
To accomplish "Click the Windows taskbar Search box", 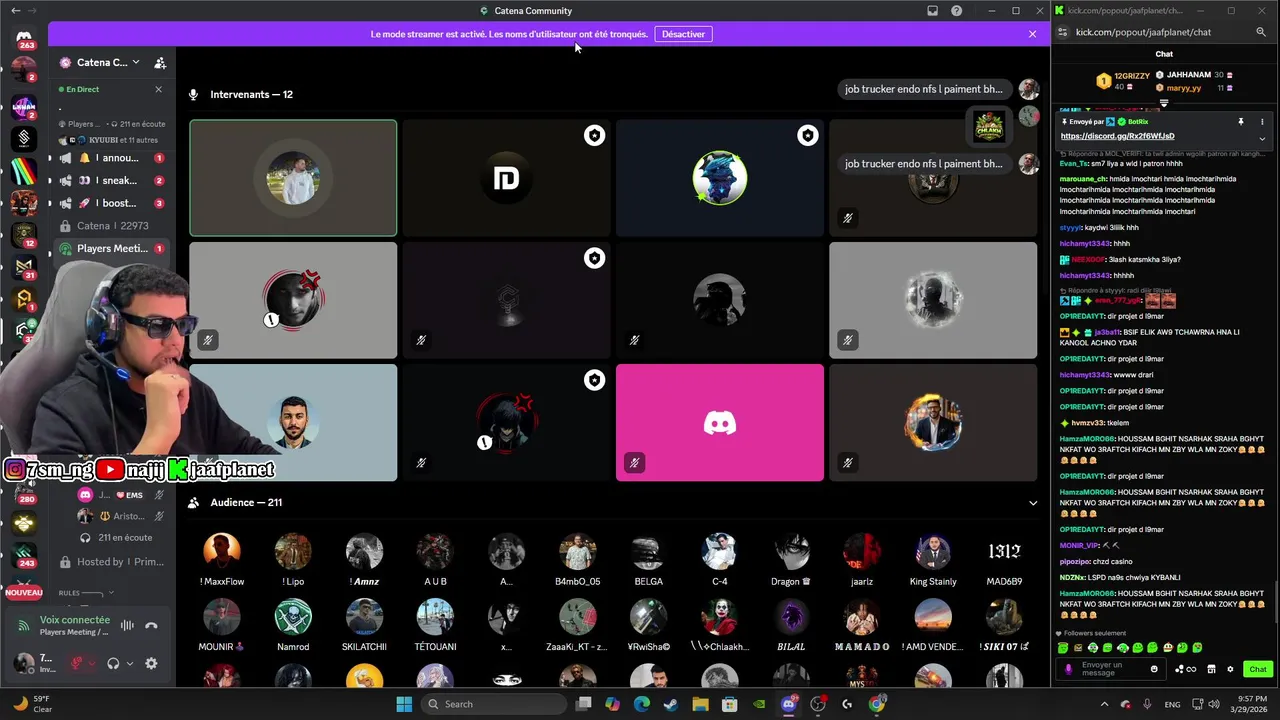I will pyautogui.click(x=492, y=704).
